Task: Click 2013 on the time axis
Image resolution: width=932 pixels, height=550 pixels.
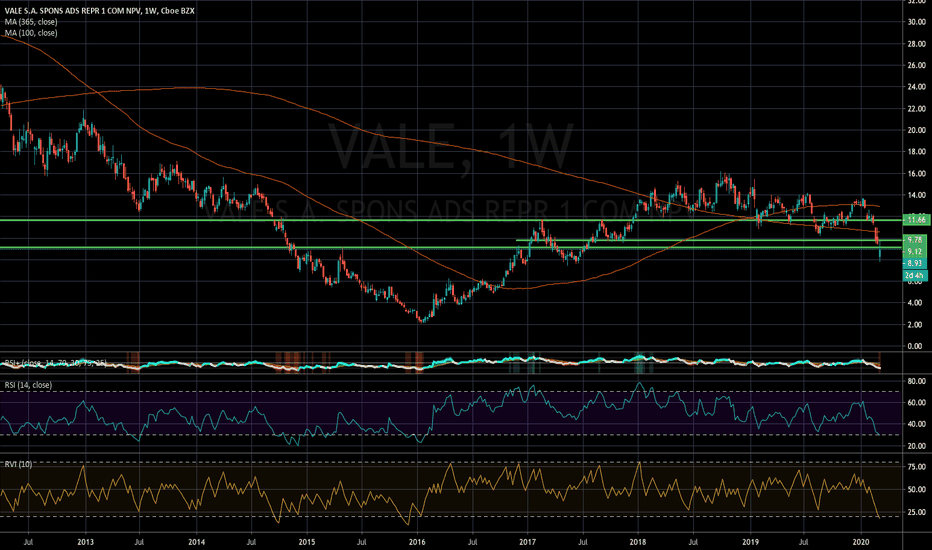Action: (85, 542)
